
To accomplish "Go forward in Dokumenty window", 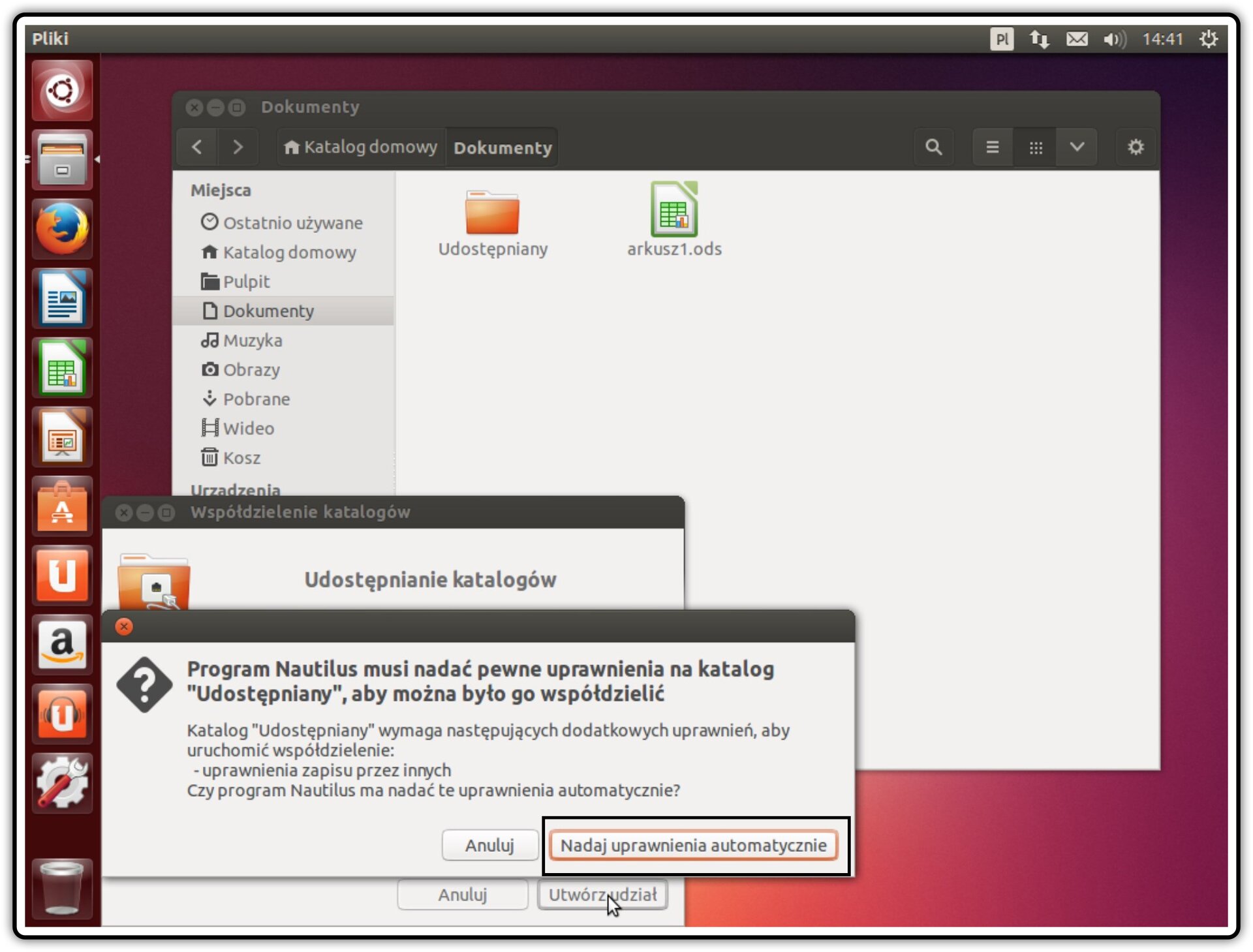I will click(x=238, y=147).
